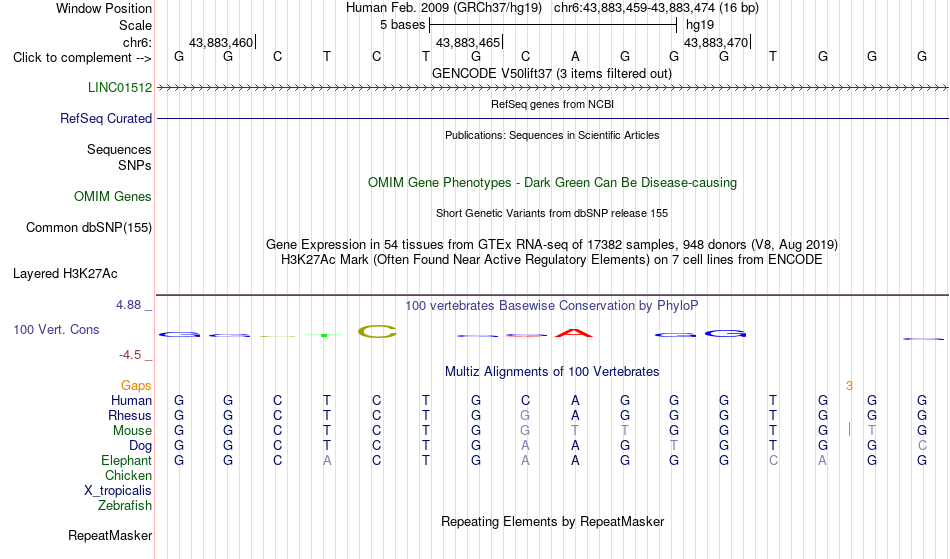The image size is (950, 559).
Task: Select the Mouse species row label
Action: click(x=133, y=431)
